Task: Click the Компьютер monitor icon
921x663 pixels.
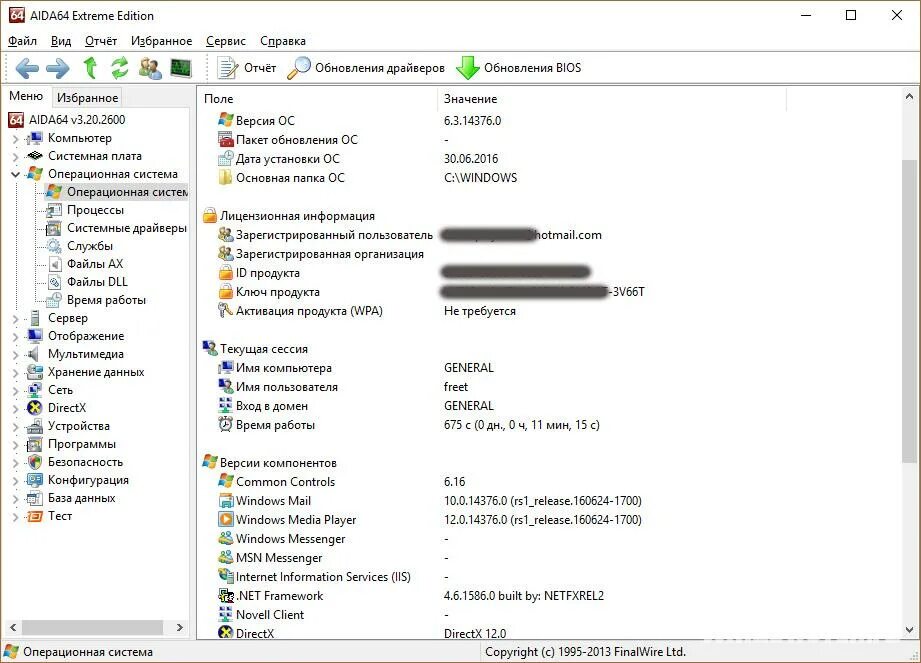Action: pos(35,138)
